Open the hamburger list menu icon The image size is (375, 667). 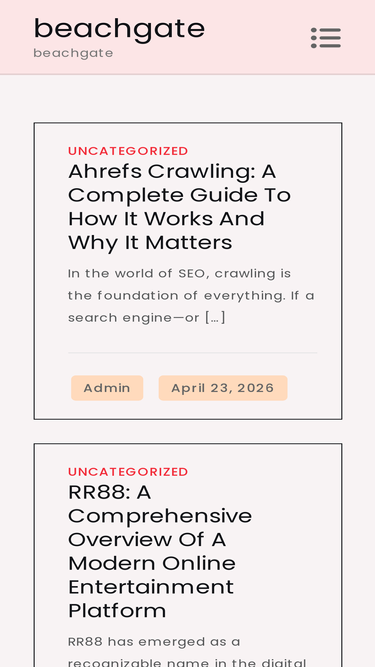[x=326, y=38]
